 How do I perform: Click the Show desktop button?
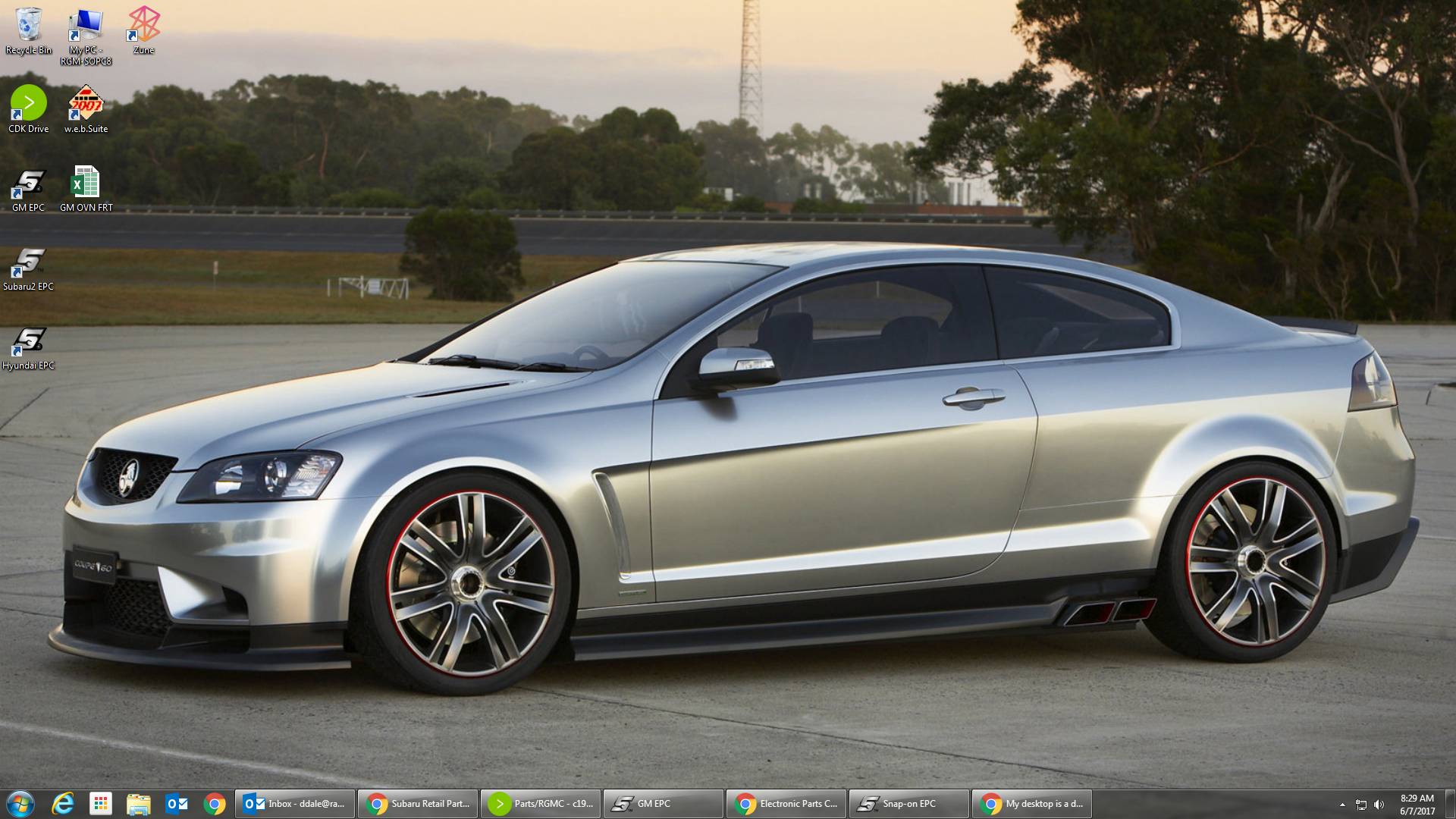coord(1450,804)
